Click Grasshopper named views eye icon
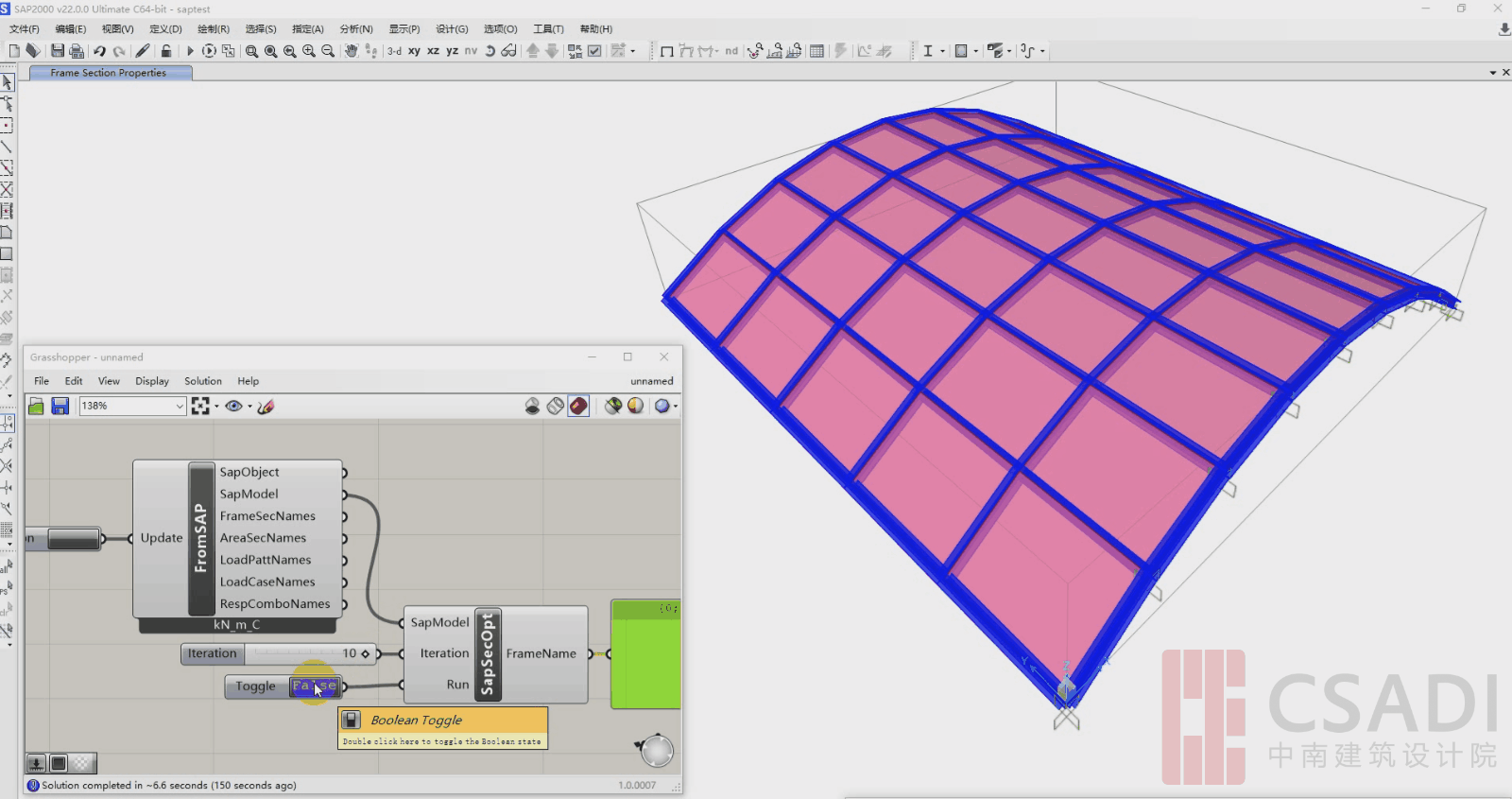Viewport: 1512px width, 799px height. tap(233, 406)
